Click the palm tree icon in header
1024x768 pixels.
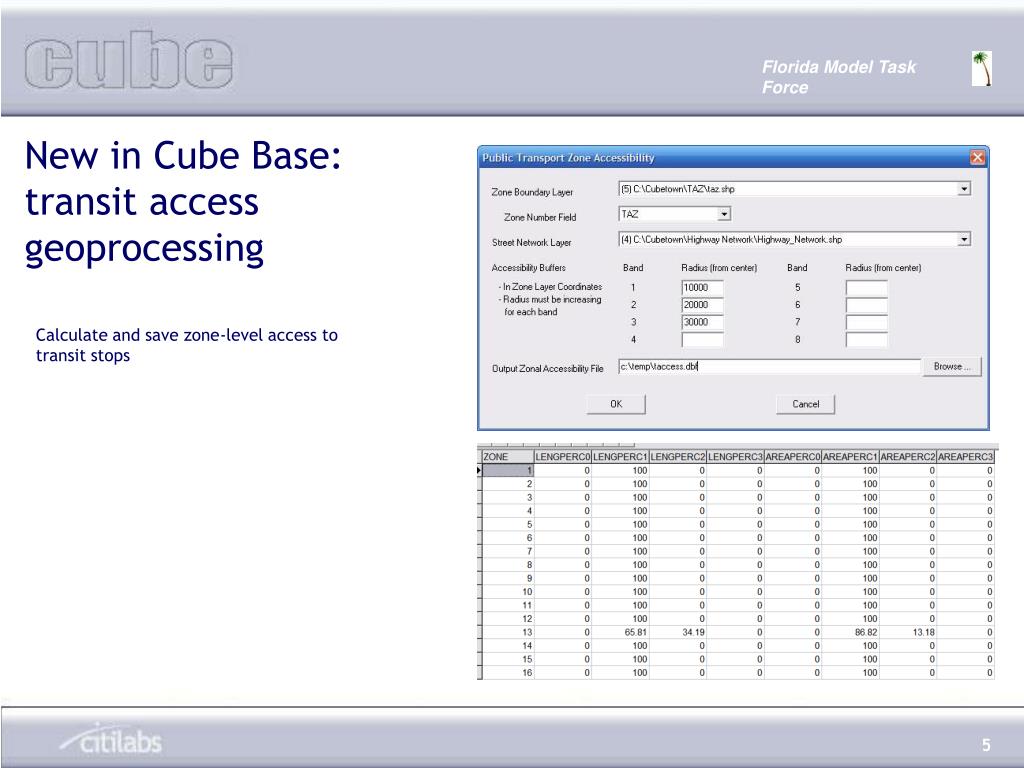[982, 69]
